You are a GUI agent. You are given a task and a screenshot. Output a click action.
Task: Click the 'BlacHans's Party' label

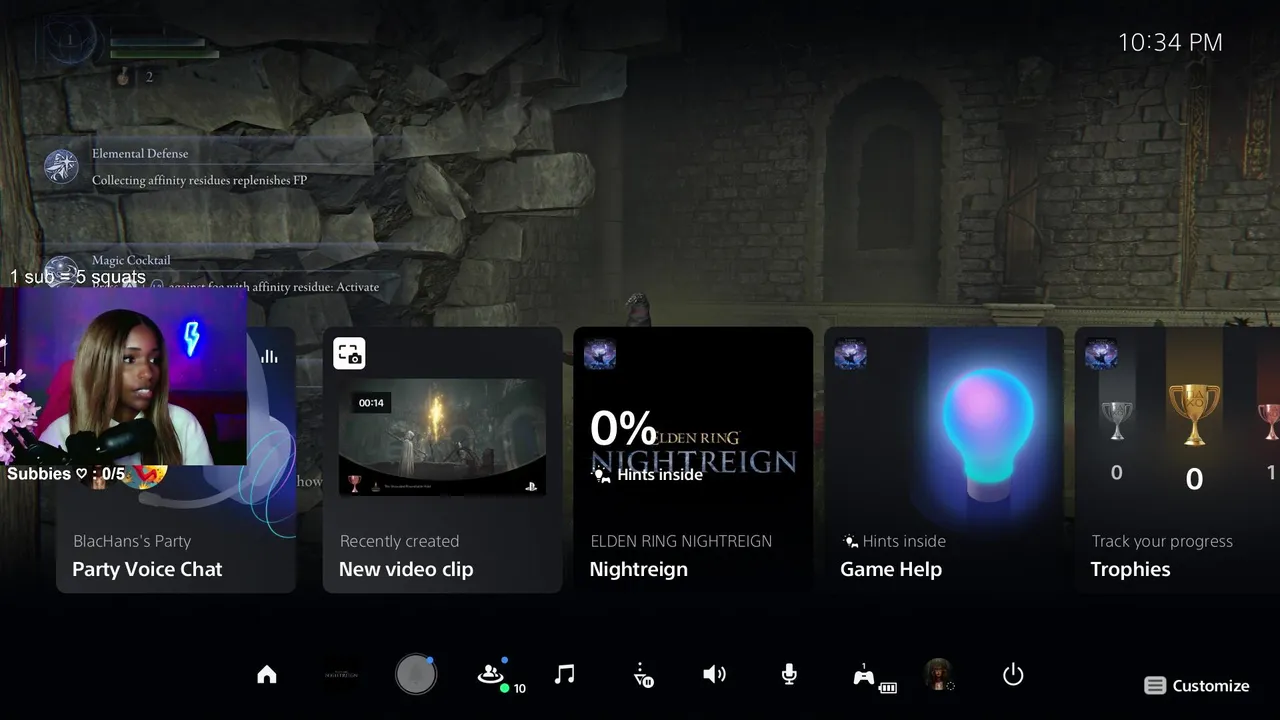(x=132, y=541)
